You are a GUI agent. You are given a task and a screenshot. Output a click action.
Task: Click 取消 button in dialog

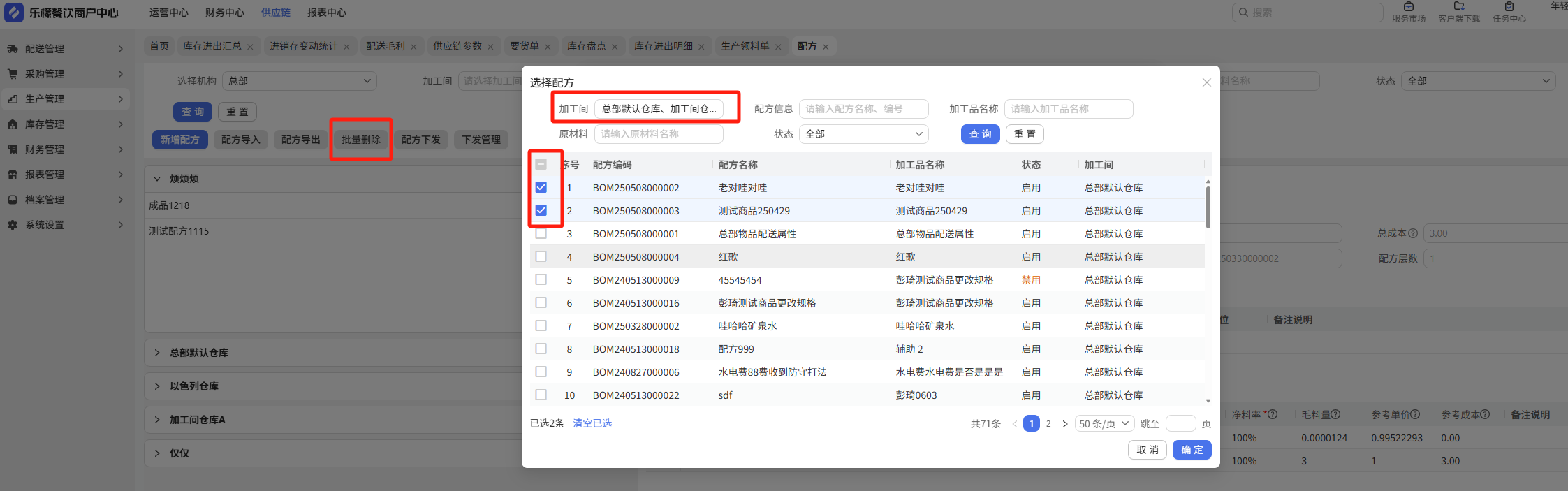tap(1148, 450)
